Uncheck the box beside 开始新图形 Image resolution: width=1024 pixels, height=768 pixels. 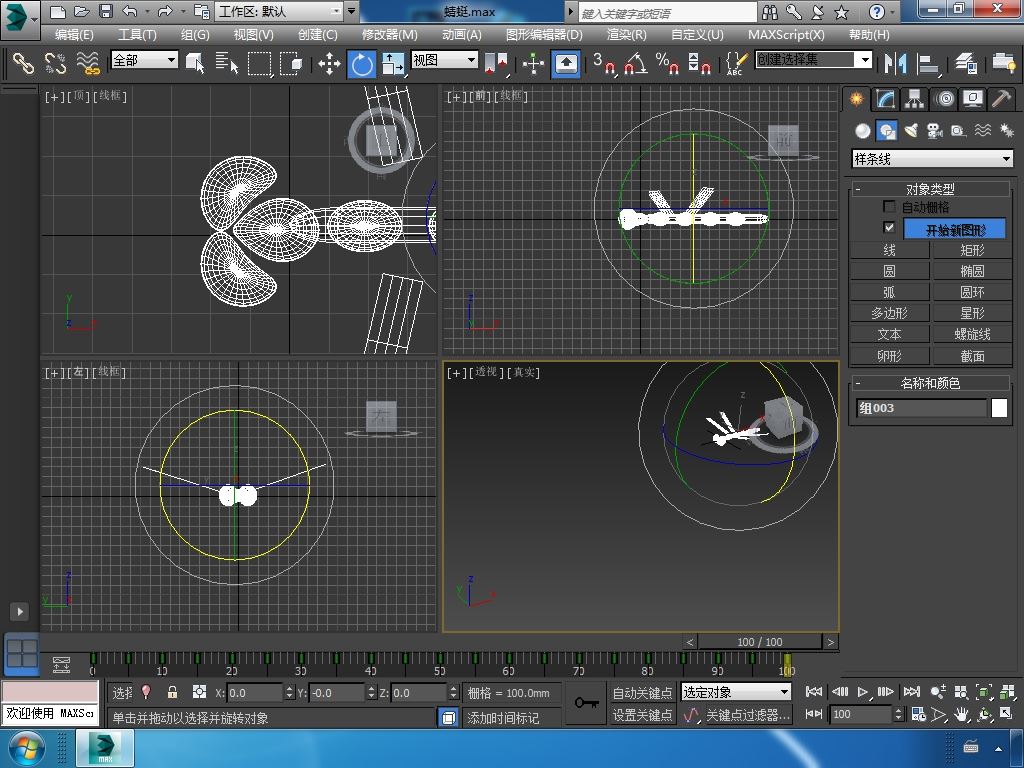pos(889,229)
